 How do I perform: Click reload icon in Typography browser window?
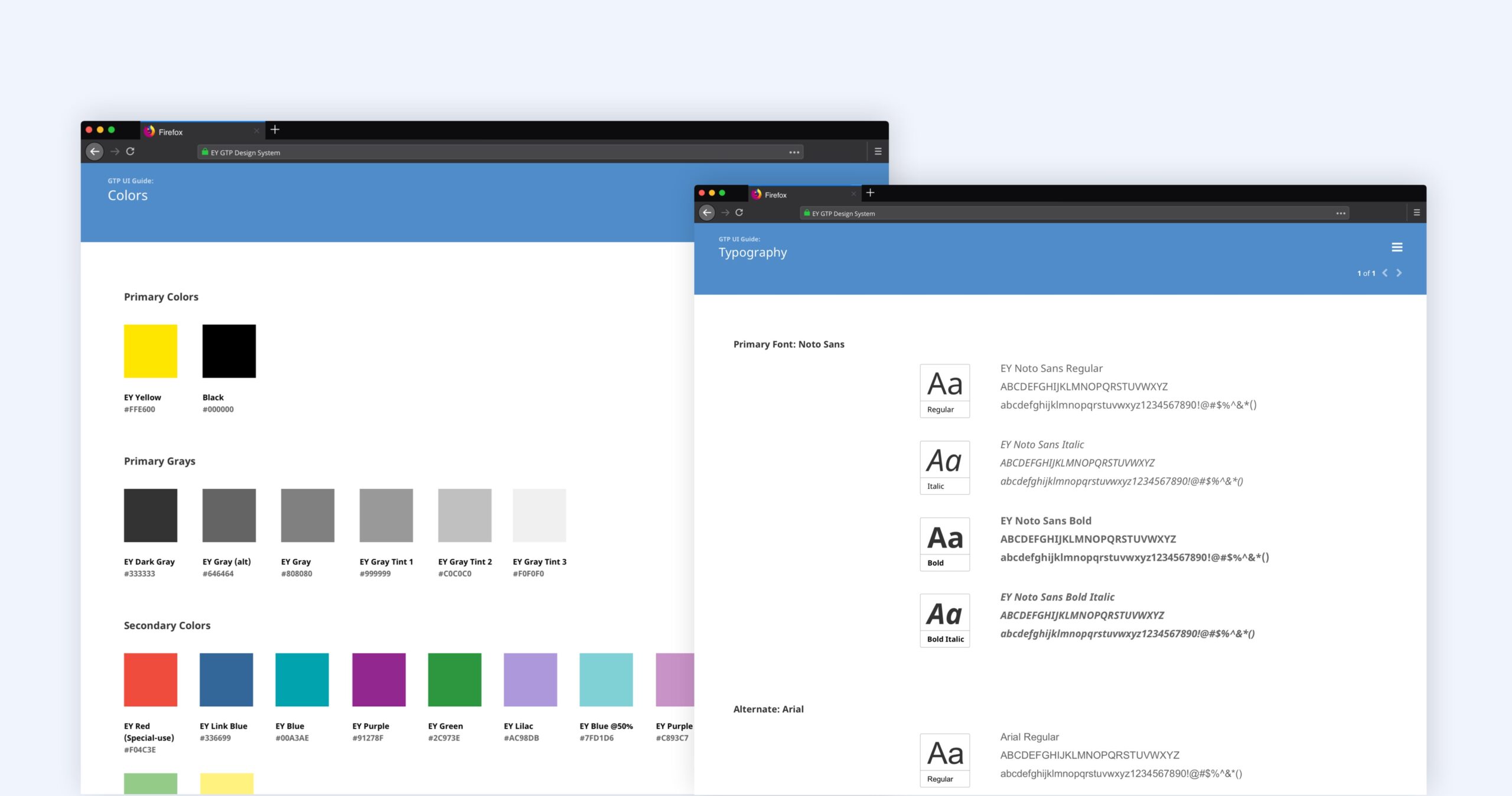point(739,213)
